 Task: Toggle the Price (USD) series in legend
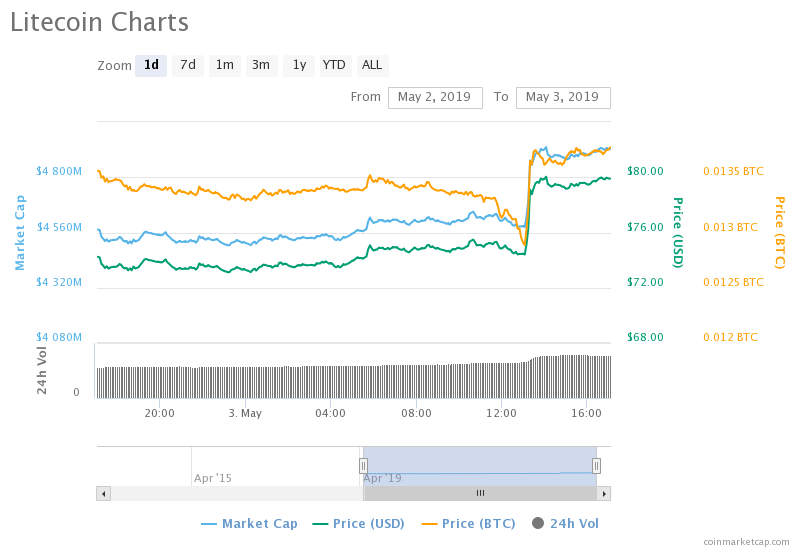pyautogui.click(x=360, y=523)
